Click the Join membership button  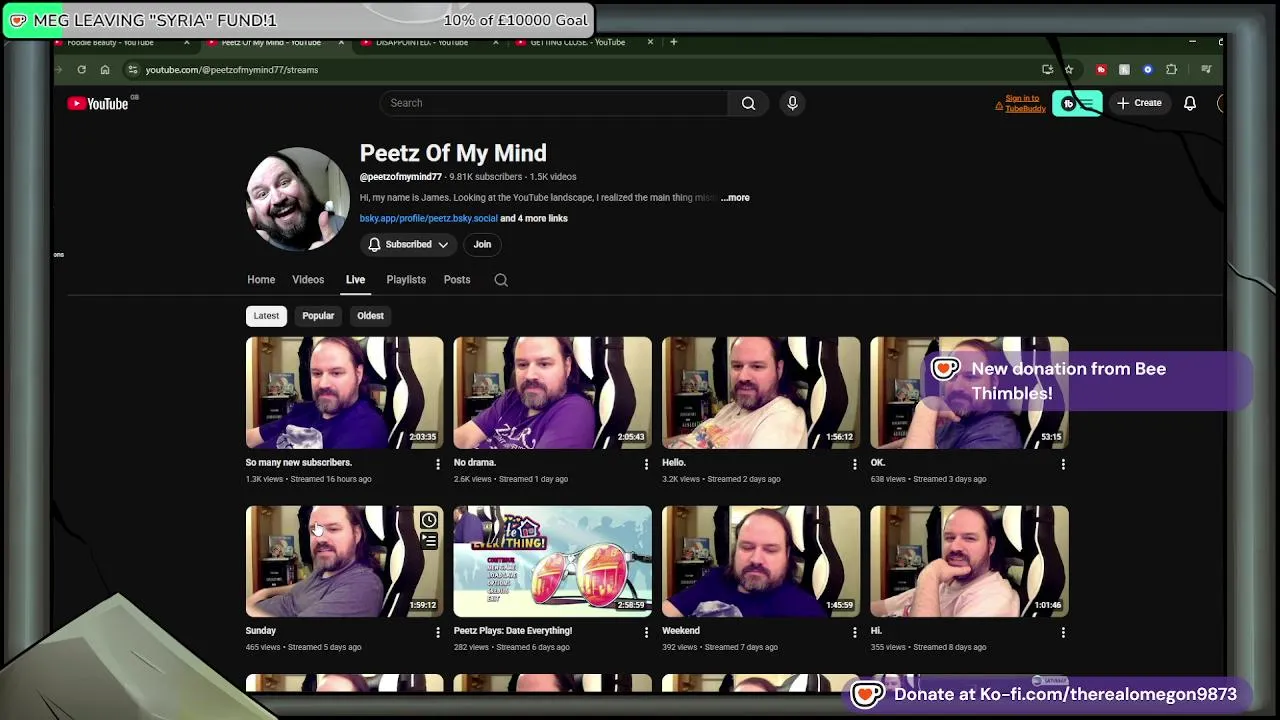tap(482, 244)
